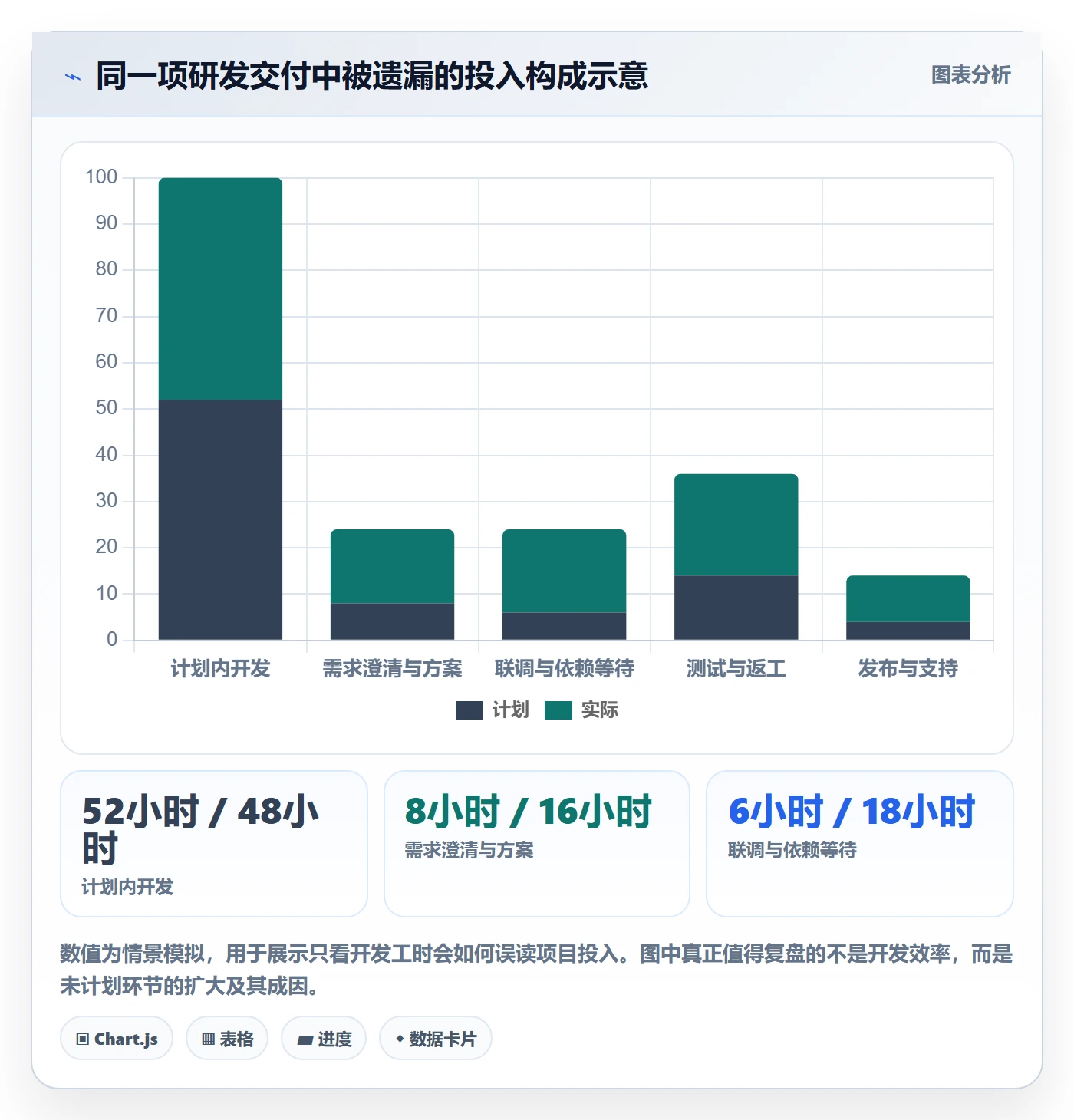Viewport: 1074px width, 1120px height.
Task: Select the Chart.js tag chip
Action: 117,1039
